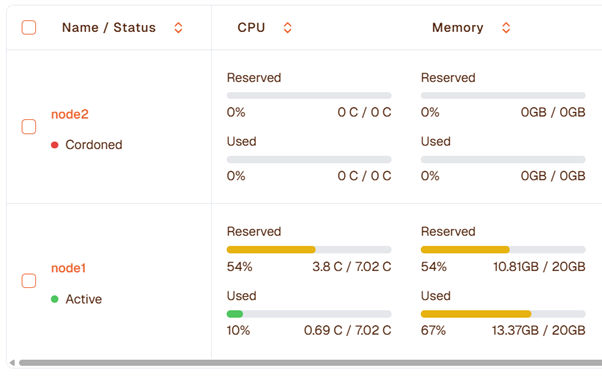Click node2 CPU Reserved empty bar

tap(309, 96)
